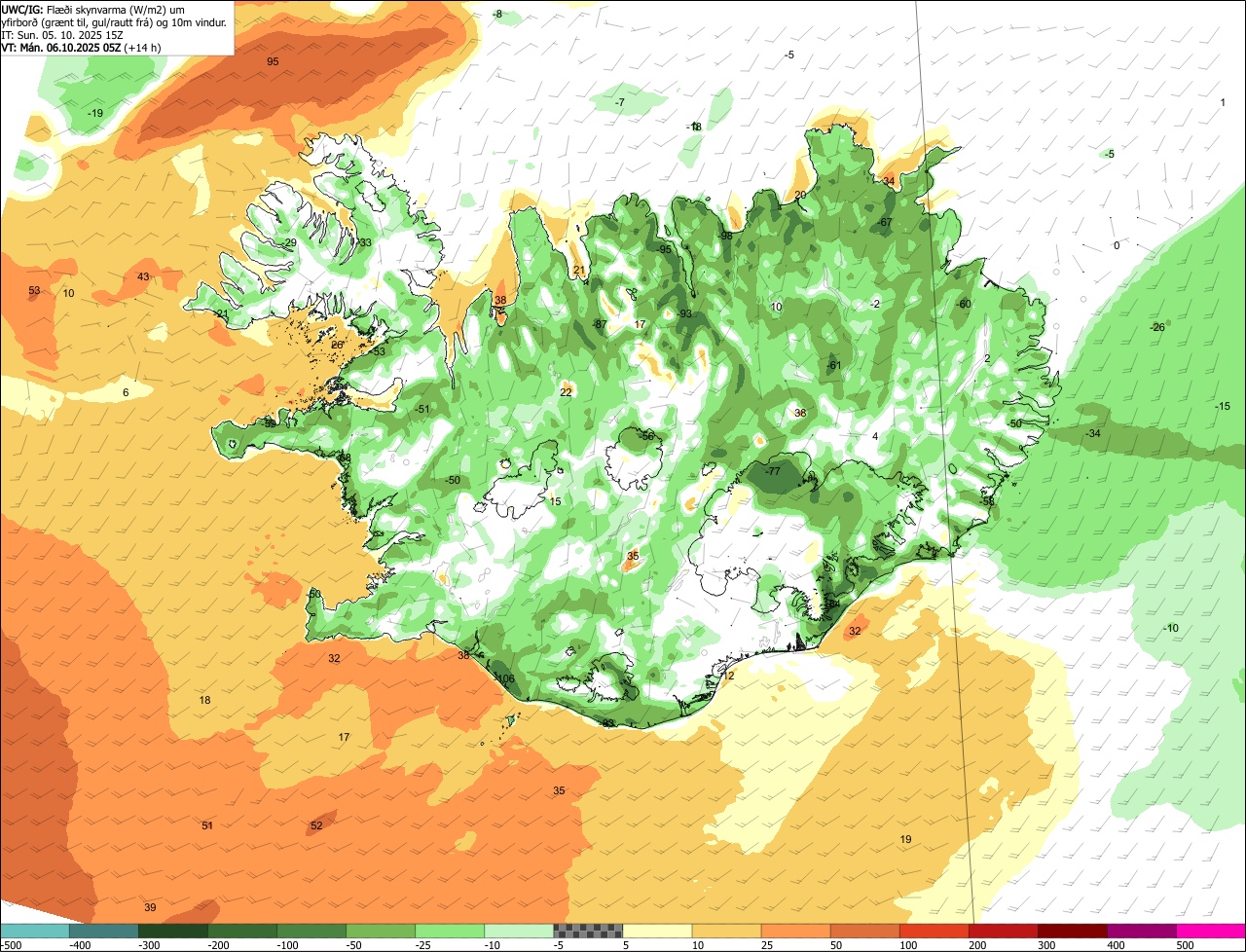Click the map value '39' on the map
The width and height of the screenshot is (1246, 952).
(x=150, y=907)
